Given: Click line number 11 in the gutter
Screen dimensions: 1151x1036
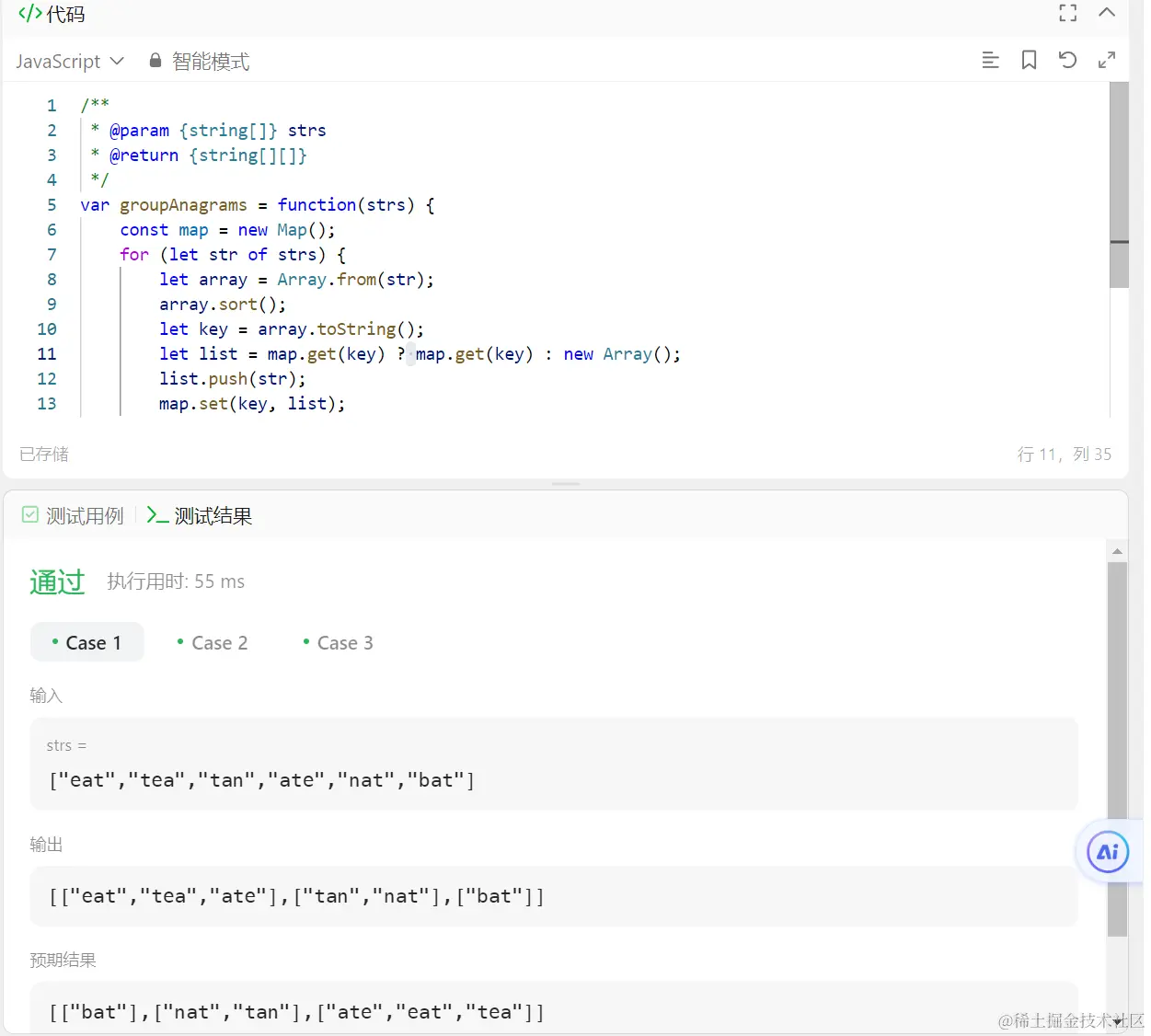Looking at the screenshot, I should click(47, 354).
